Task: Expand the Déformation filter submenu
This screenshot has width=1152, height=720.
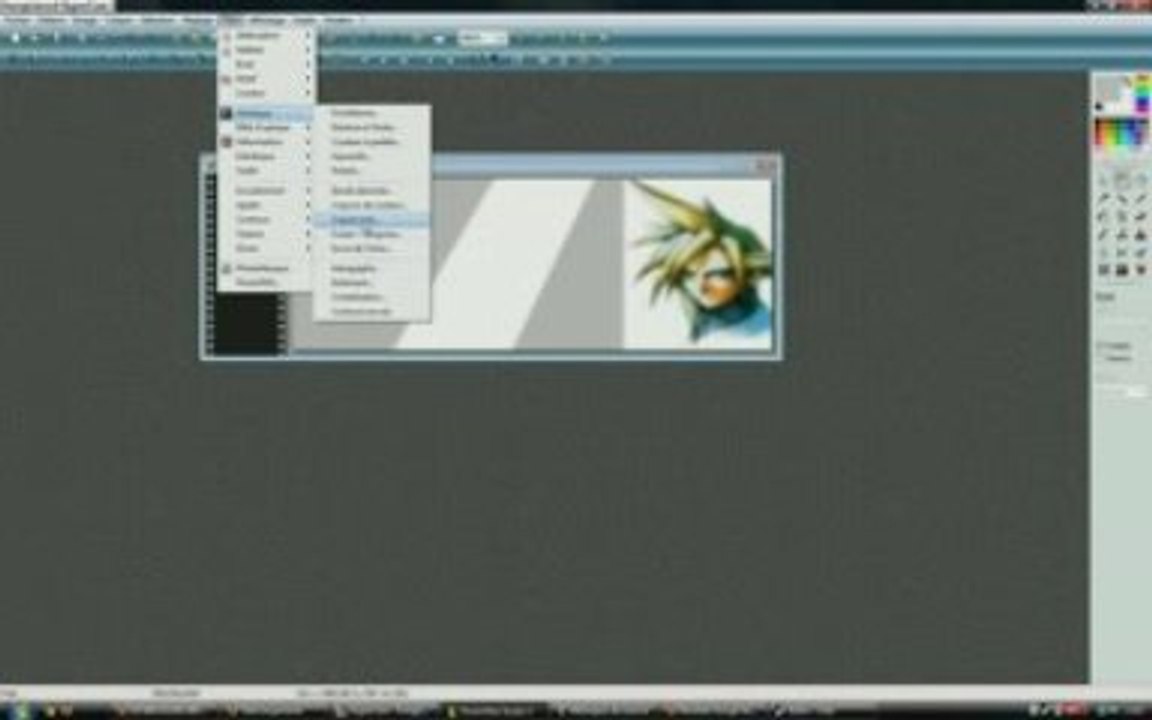Action: (266, 142)
